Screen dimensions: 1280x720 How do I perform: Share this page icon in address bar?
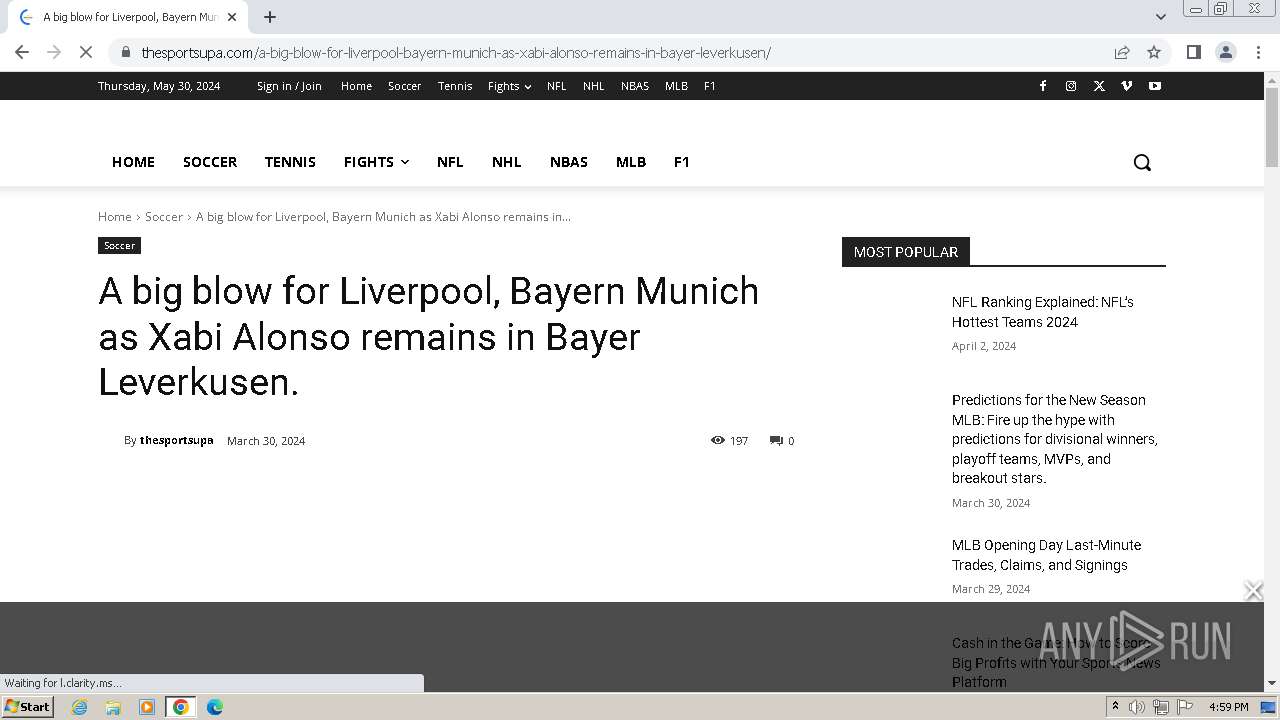pos(1122,52)
